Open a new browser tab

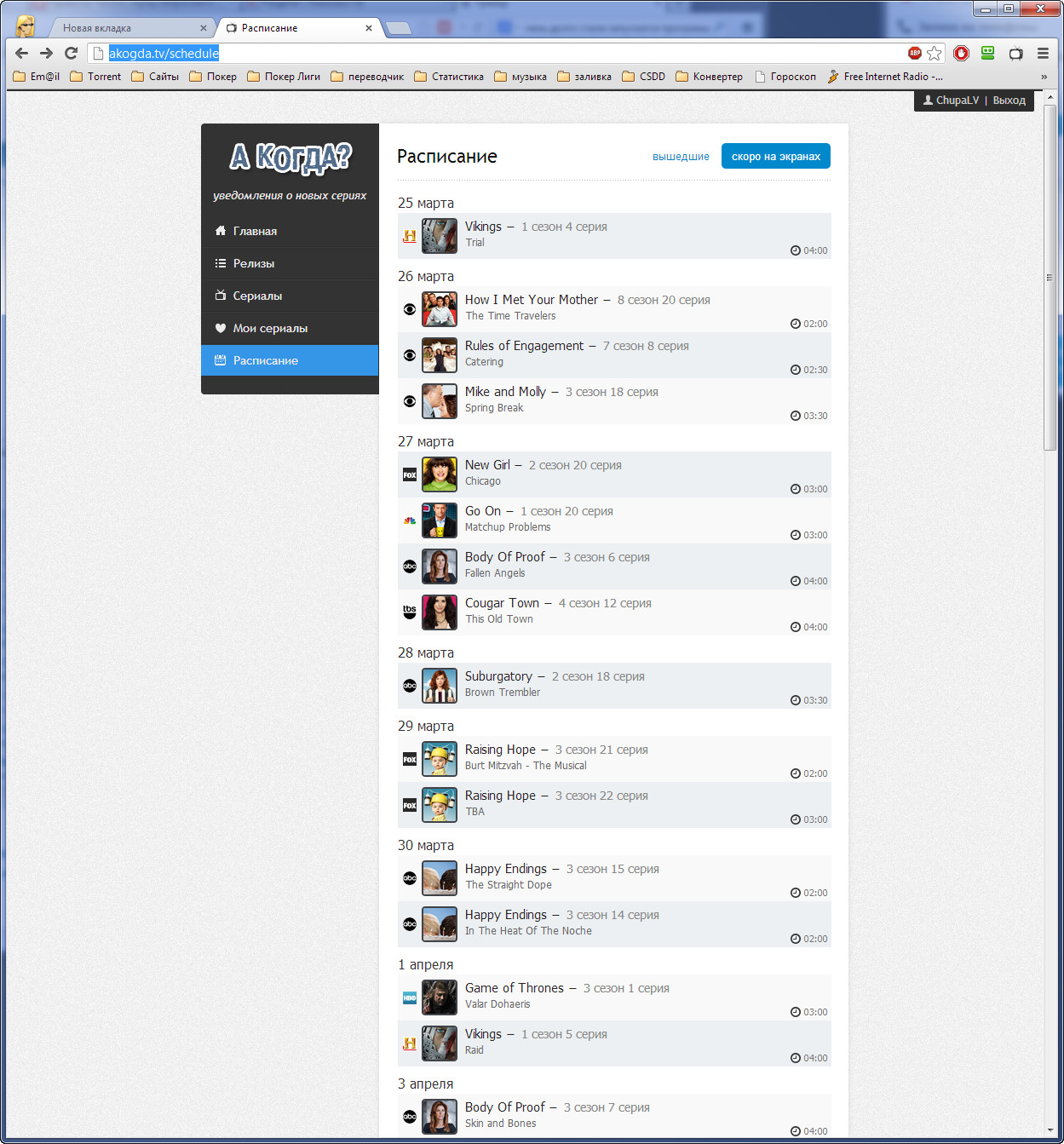[x=398, y=29]
